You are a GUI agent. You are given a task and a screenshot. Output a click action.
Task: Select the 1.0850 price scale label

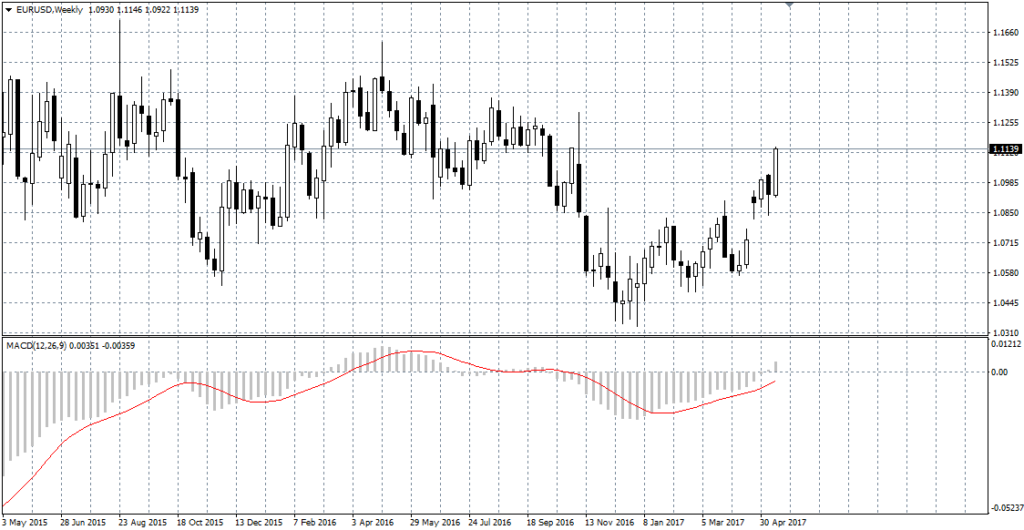[x=1003, y=212]
